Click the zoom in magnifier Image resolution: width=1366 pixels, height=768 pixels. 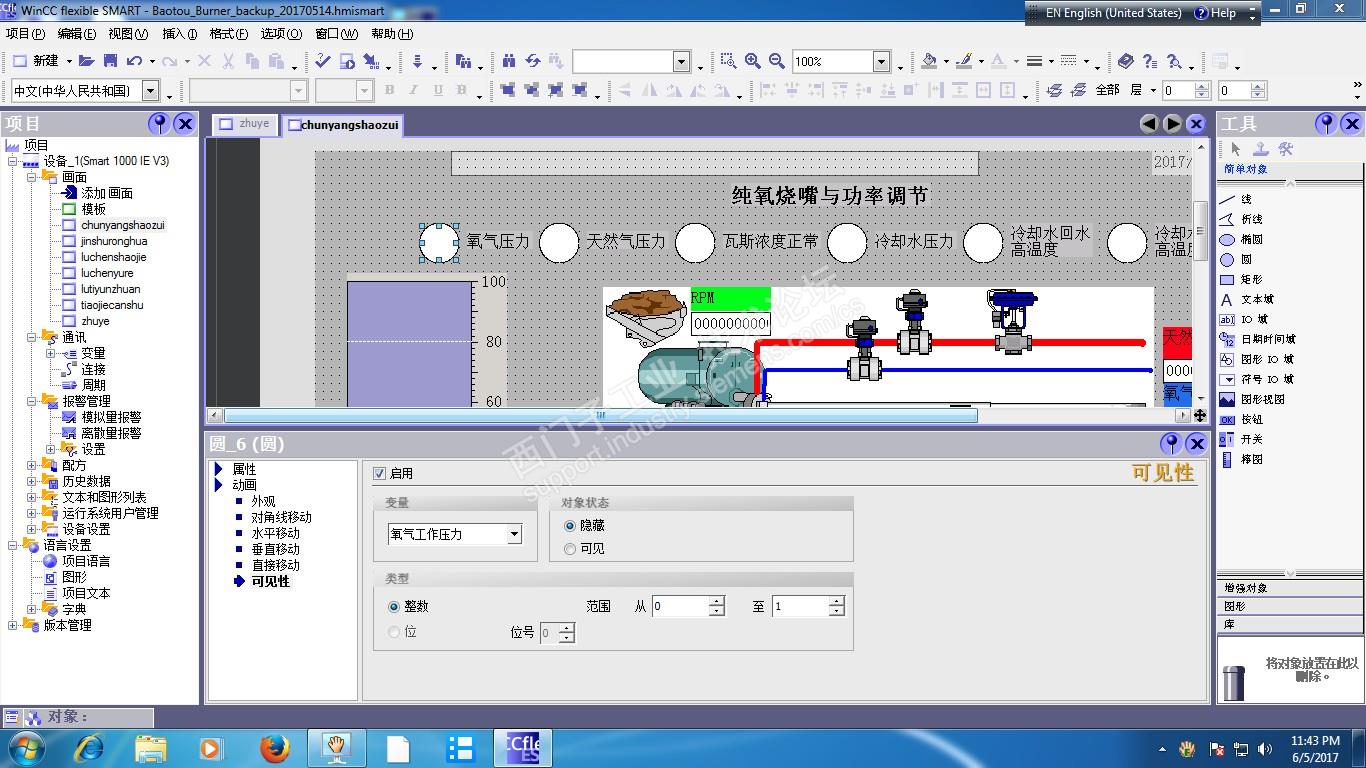coord(753,61)
